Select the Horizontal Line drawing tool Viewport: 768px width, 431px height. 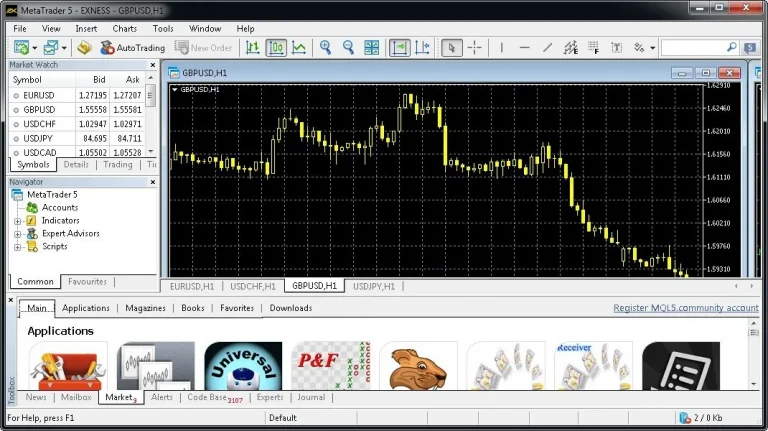point(525,48)
